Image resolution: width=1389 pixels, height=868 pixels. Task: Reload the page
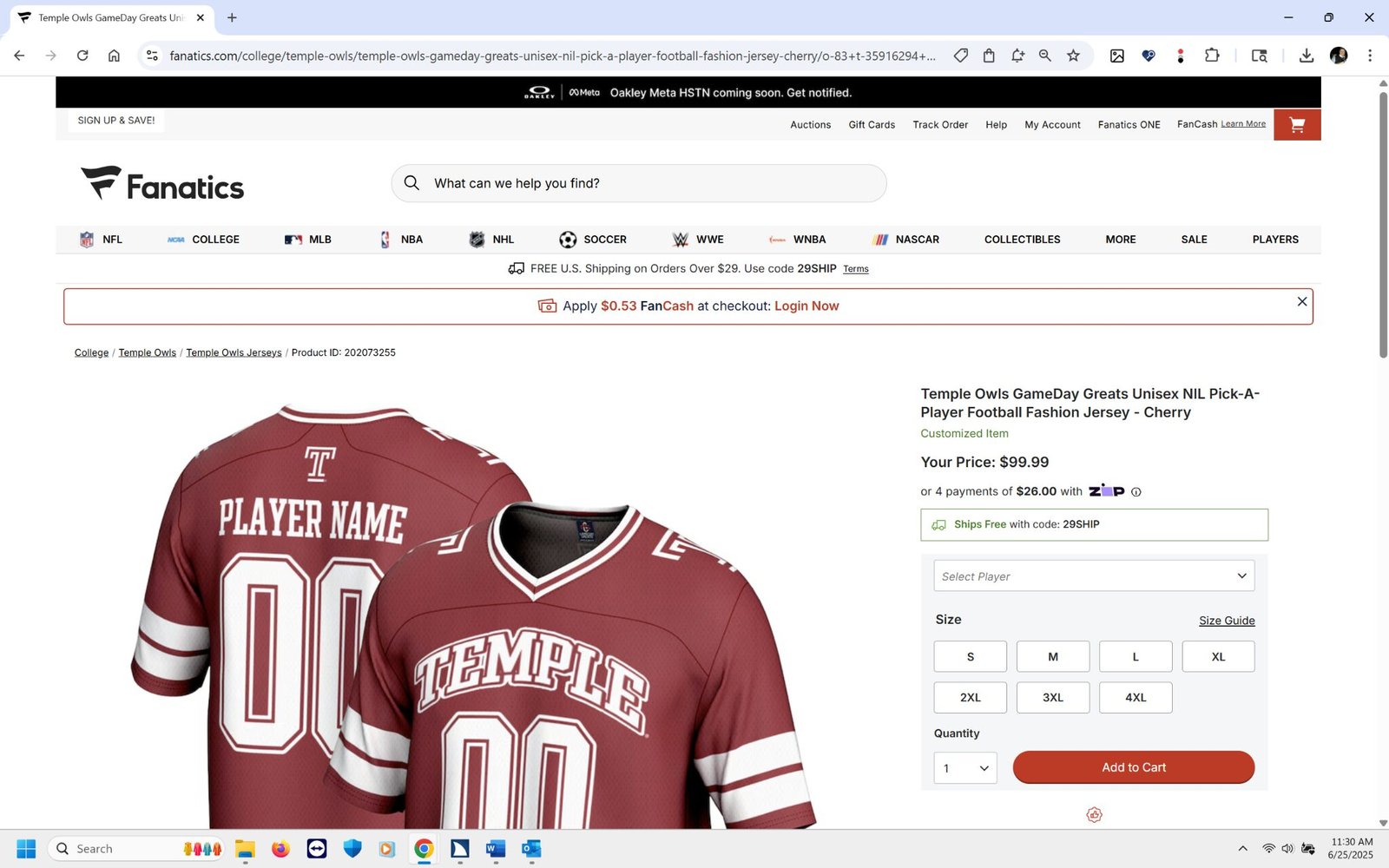(82, 56)
